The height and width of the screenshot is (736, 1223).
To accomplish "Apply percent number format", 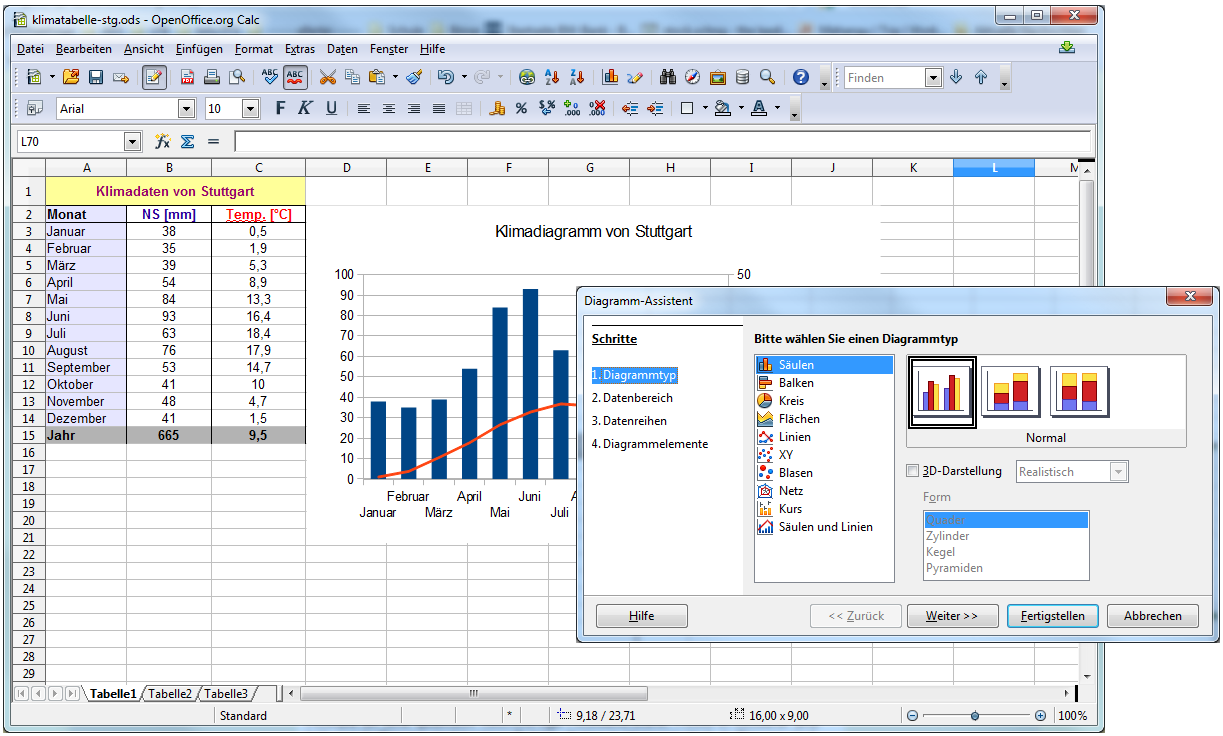I will pyautogui.click(x=521, y=108).
